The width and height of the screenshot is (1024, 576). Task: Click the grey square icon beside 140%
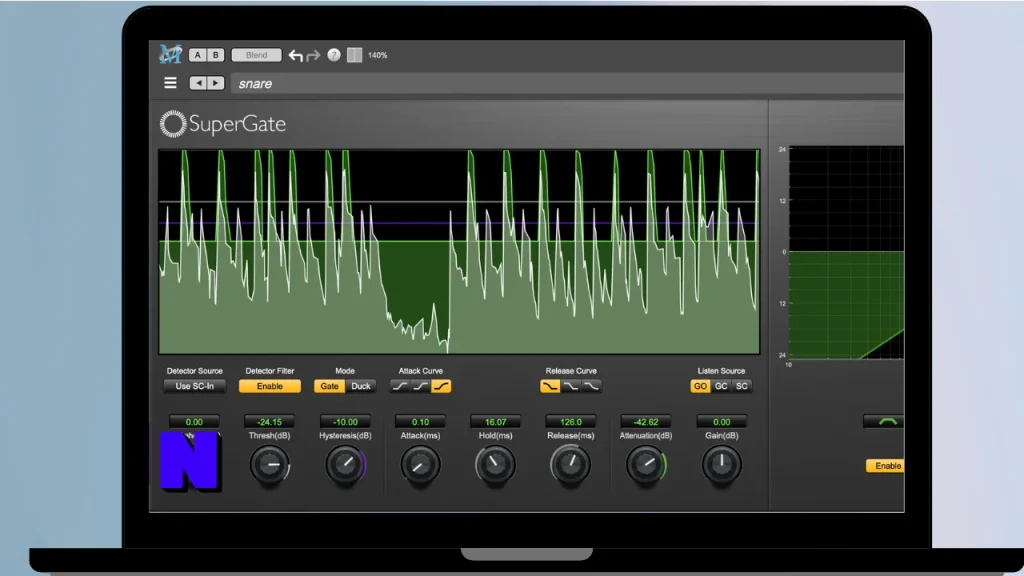[x=354, y=55]
